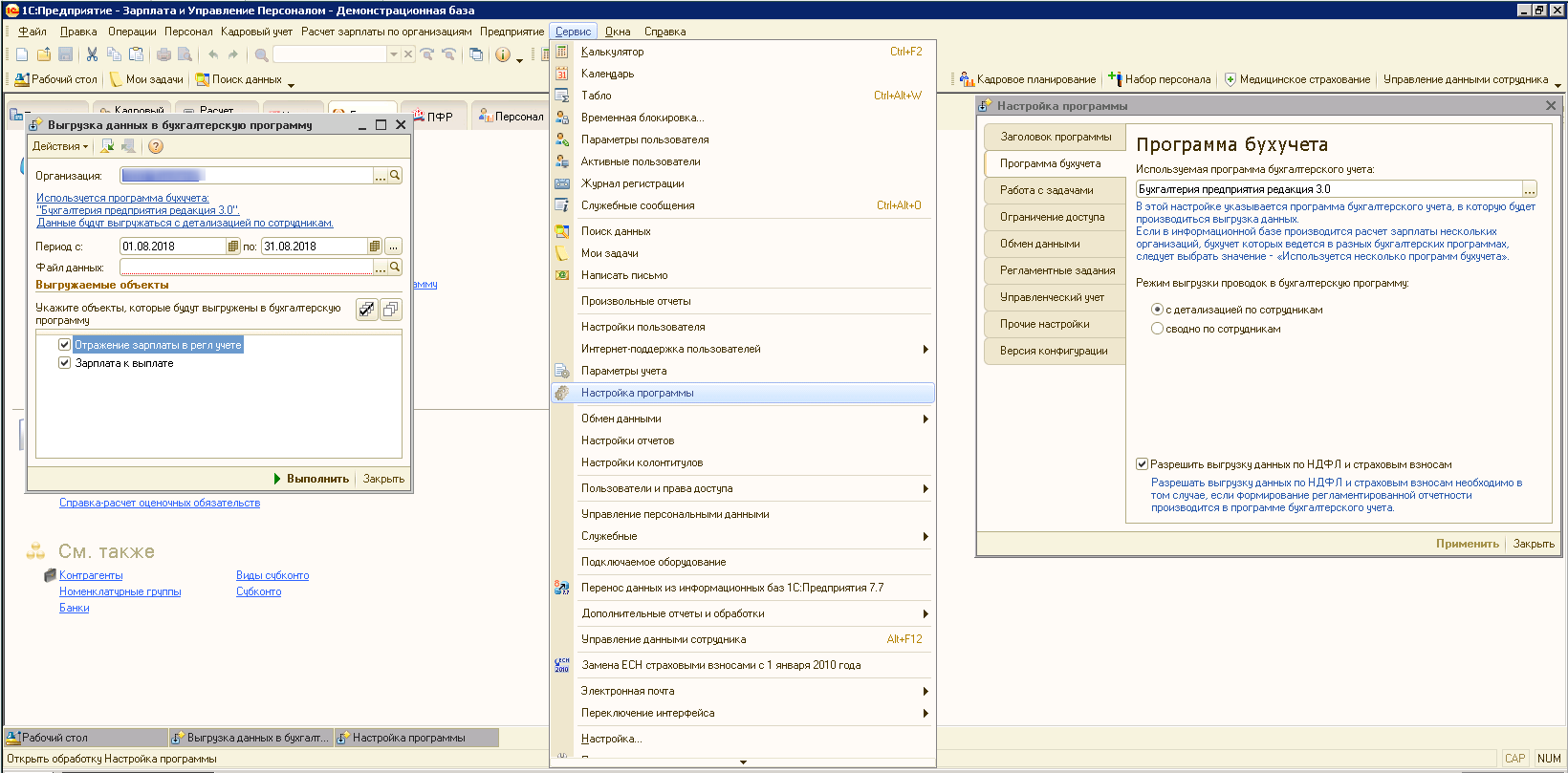Click the Файл данных input field
The width and height of the screenshot is (1568, 773).
tap(247, 267)
